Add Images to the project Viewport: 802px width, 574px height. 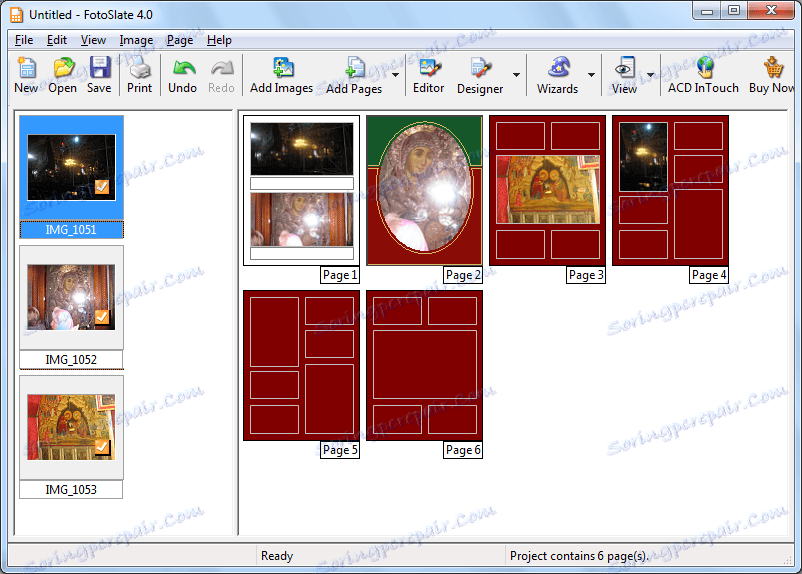281,75
